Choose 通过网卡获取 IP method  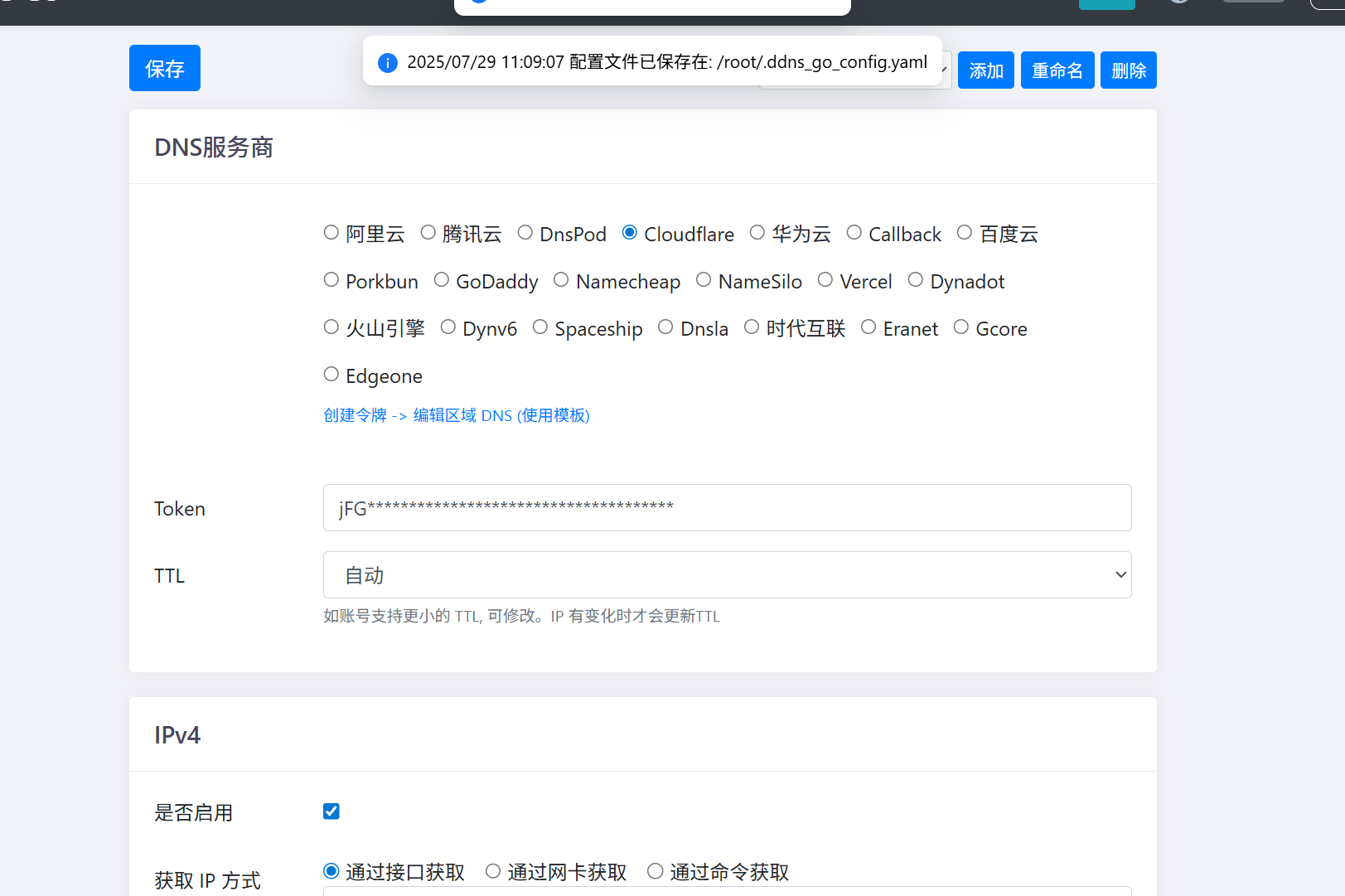[494, 871]
